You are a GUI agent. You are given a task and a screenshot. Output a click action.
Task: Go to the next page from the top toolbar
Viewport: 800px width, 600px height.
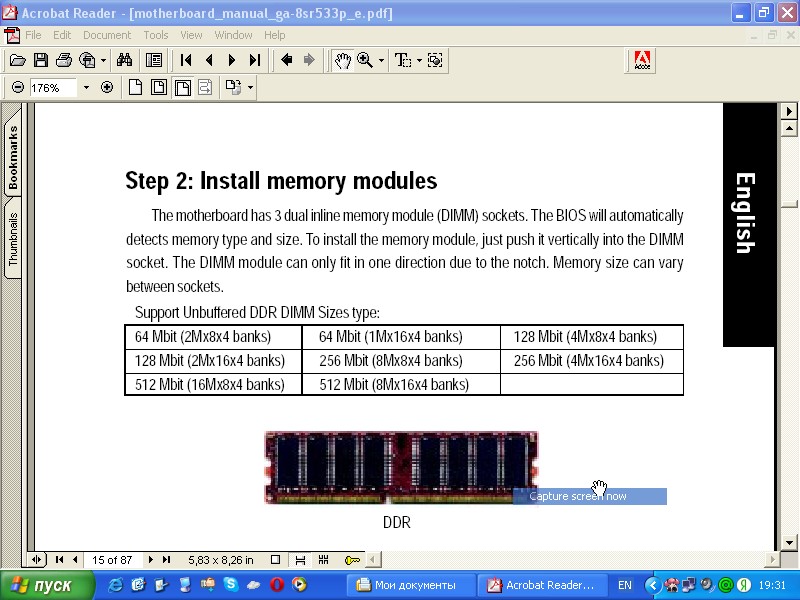point(232,60)
